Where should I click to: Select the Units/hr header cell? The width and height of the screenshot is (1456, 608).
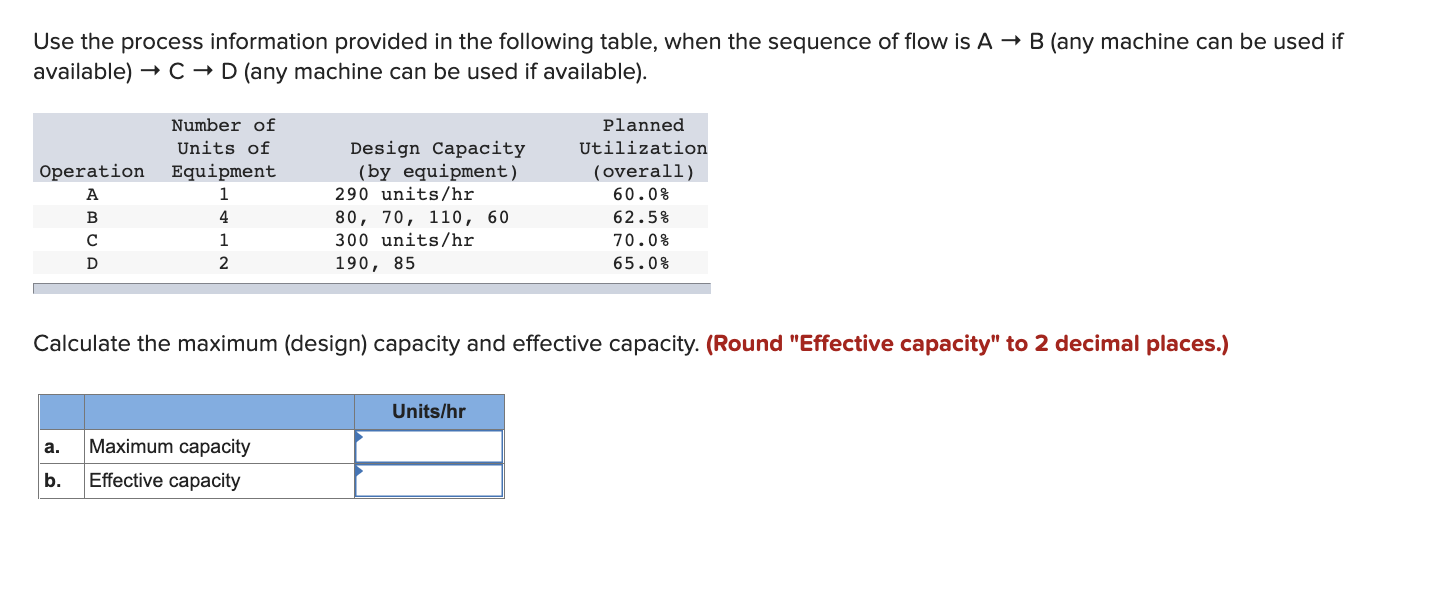(x=428, y=411)
